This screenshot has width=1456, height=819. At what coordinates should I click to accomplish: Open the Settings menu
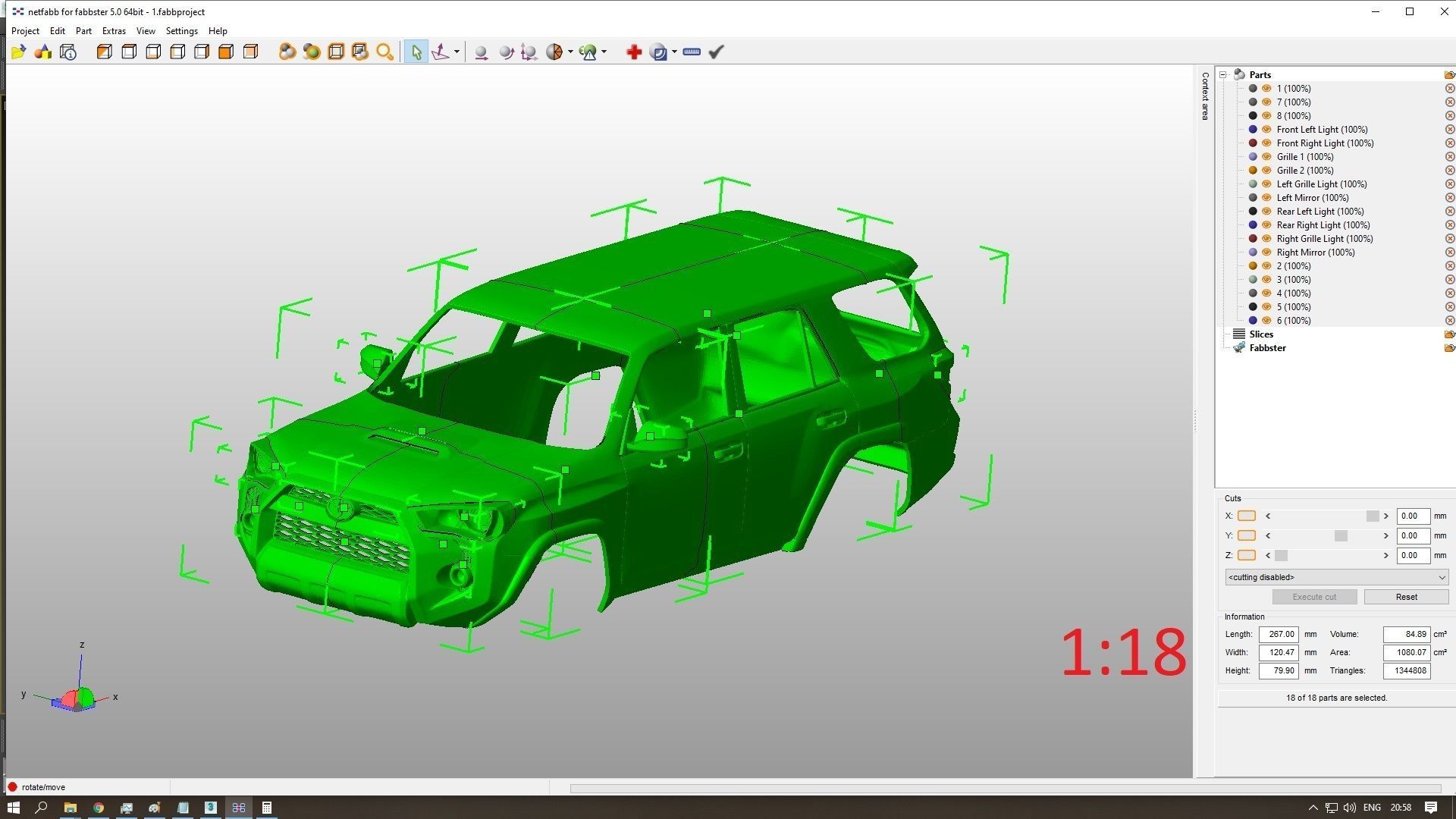click(182, 31)
